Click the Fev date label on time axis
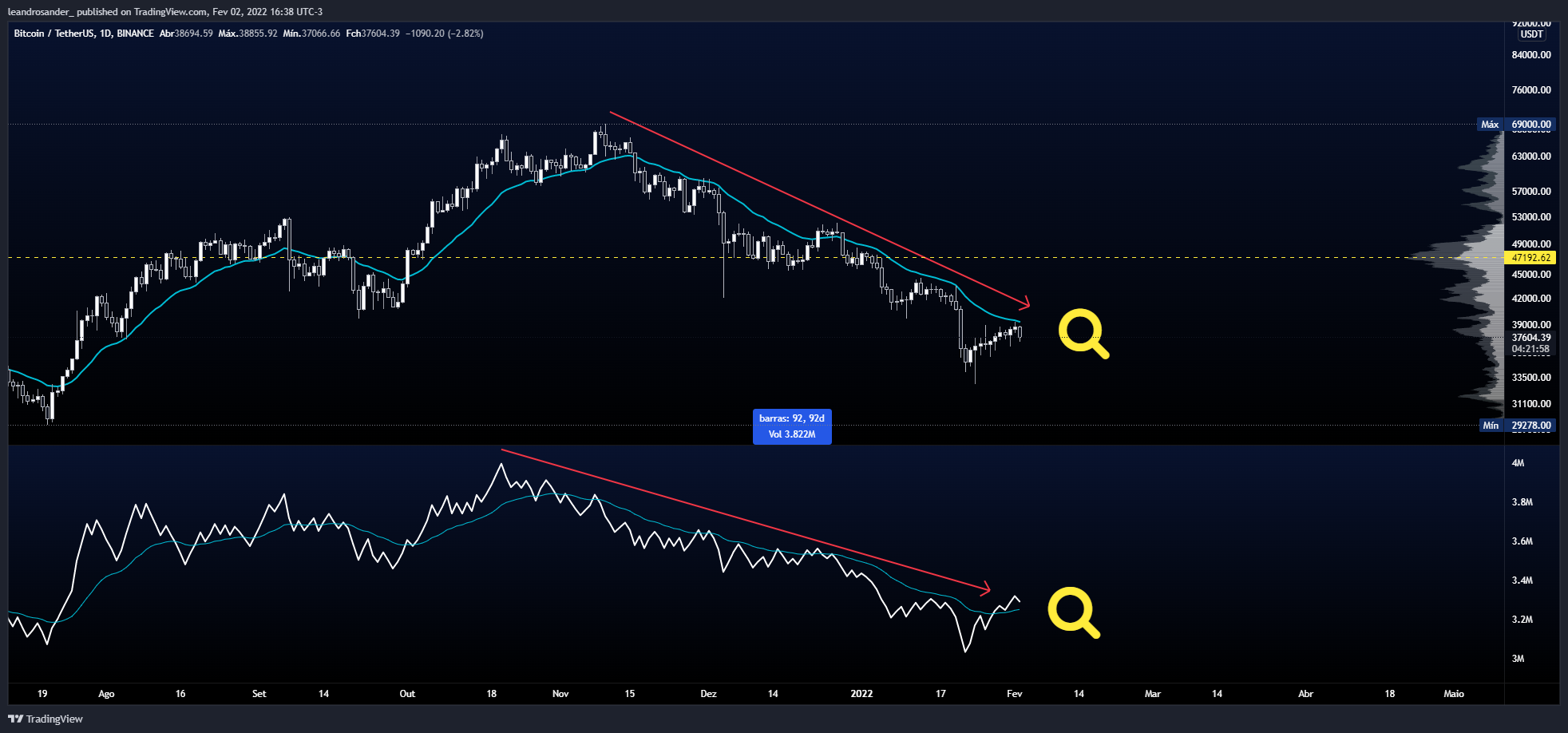Viewport: 1568px width, 733px height. tap(1014, 694)
